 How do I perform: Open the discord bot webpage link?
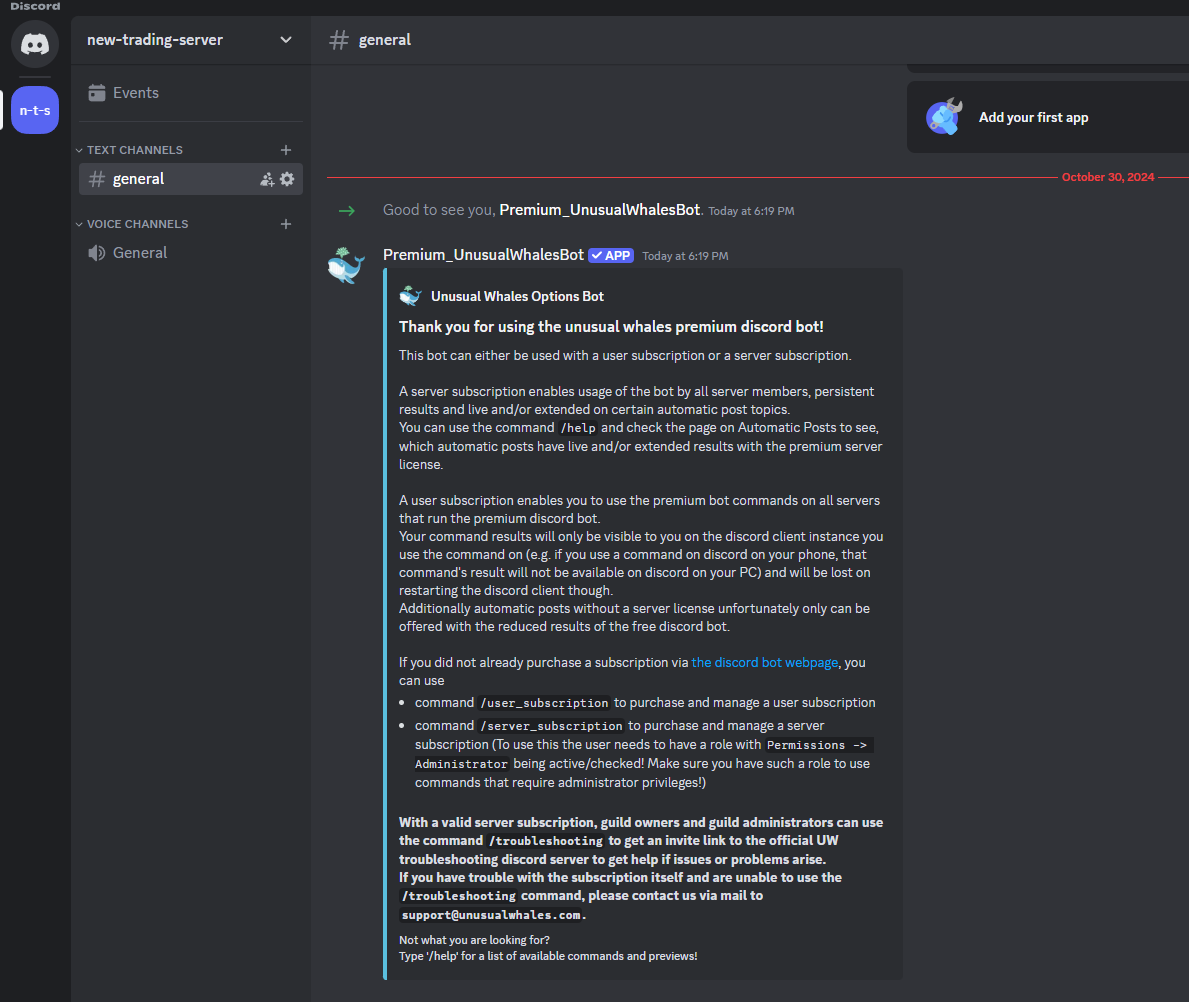(x=764, y=662)
